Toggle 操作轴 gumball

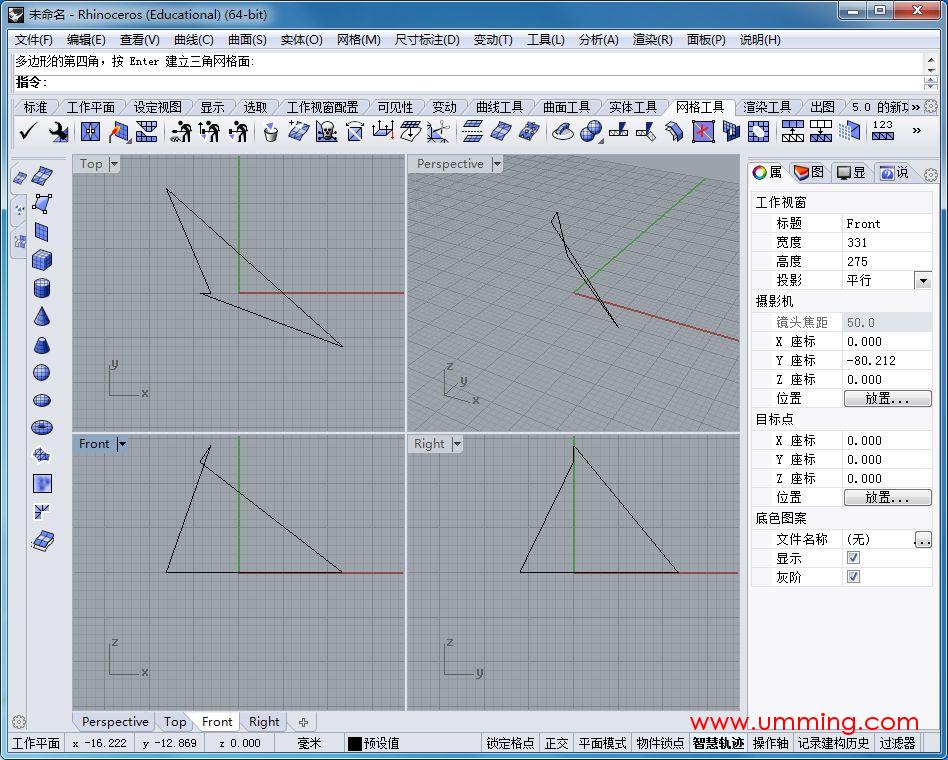pyautogui.click(x=770, y=743)
